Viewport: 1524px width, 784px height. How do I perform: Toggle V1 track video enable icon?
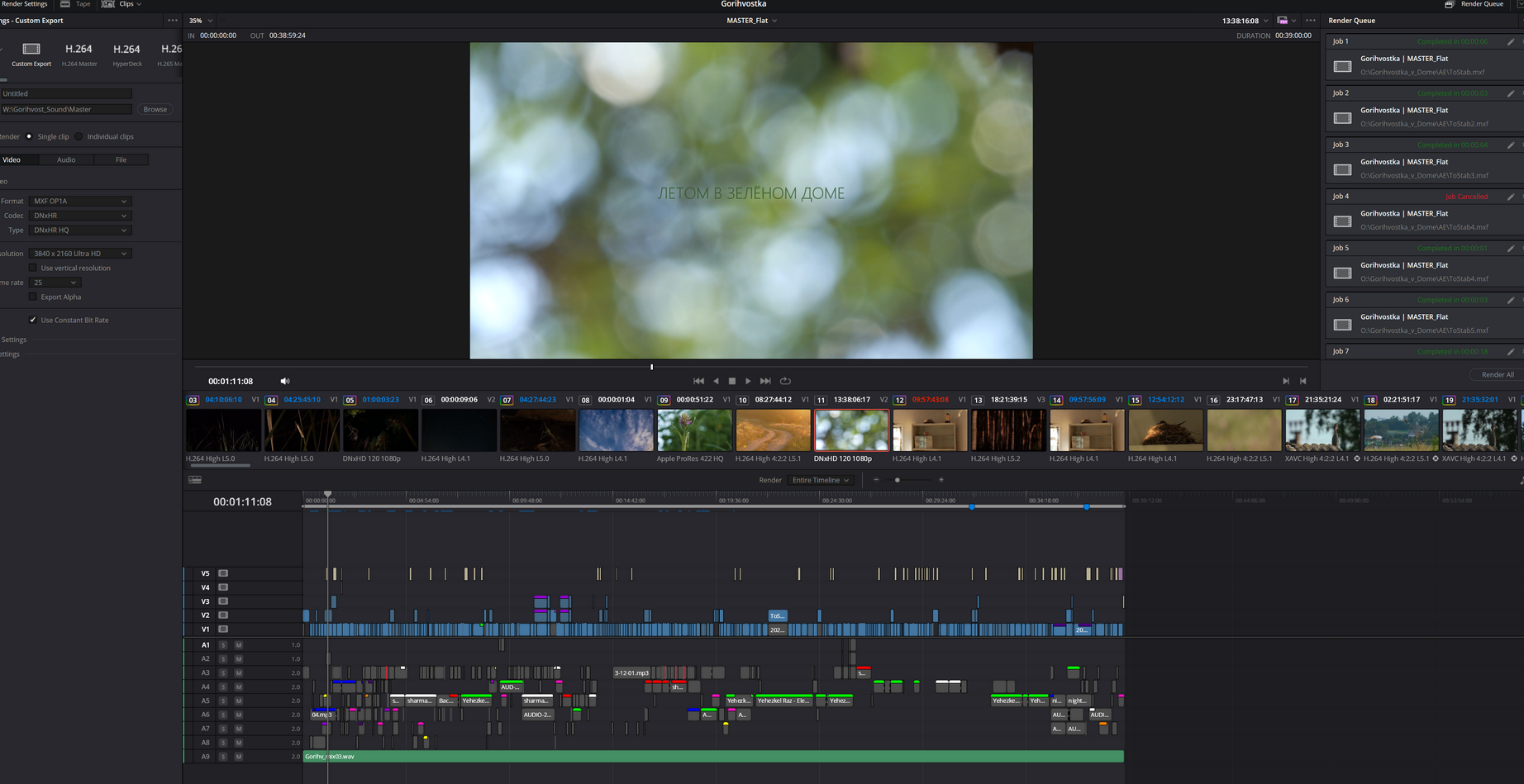point(223,630)
